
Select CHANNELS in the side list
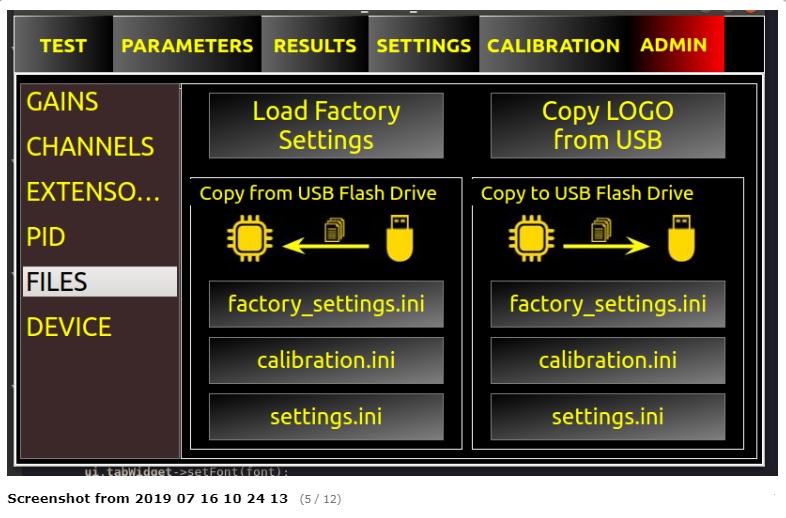(x=100, y=146)
